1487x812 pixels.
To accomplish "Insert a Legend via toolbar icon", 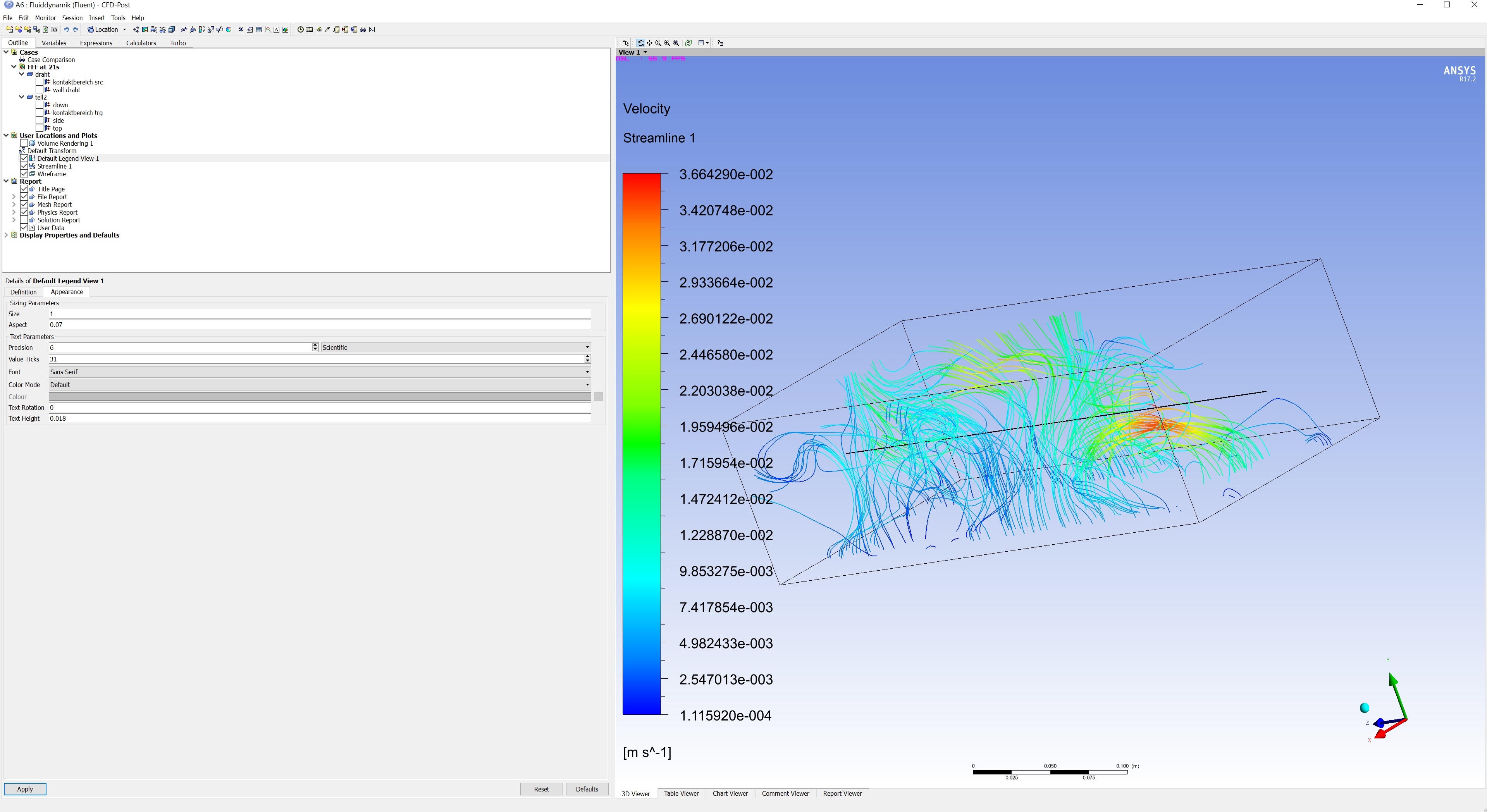I will point(201,29).
